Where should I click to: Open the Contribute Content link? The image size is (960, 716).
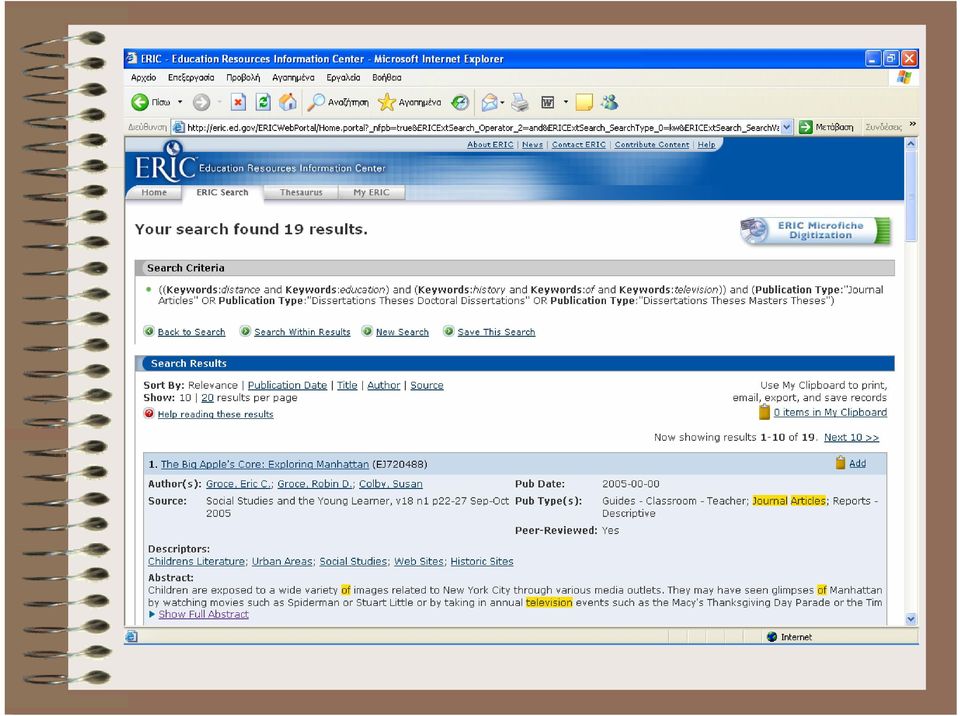pos(652,145)
